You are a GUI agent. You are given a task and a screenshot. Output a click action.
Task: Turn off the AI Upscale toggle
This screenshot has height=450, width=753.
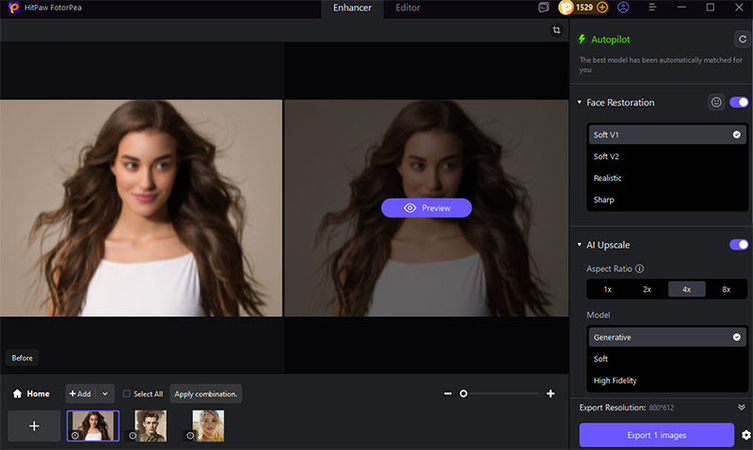point(739,244)
